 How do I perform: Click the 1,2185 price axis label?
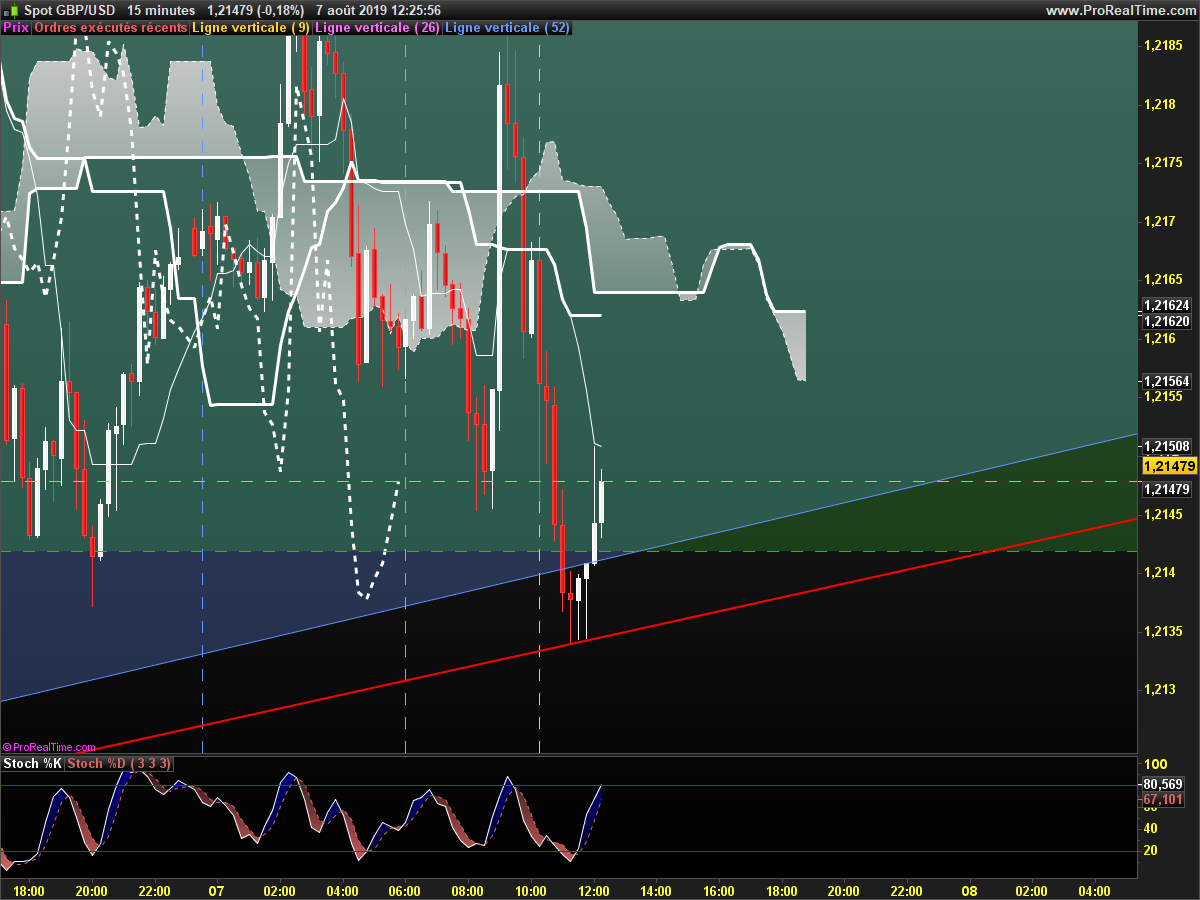1163,45
